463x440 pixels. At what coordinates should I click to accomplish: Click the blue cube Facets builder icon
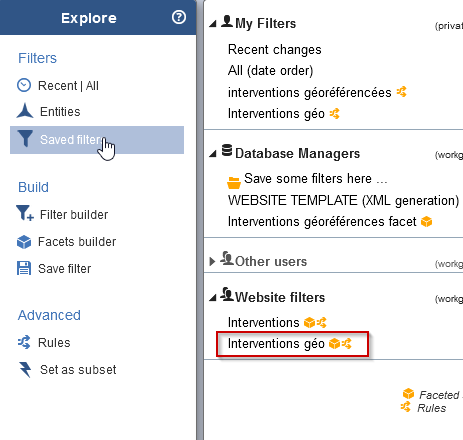(24, 242)
